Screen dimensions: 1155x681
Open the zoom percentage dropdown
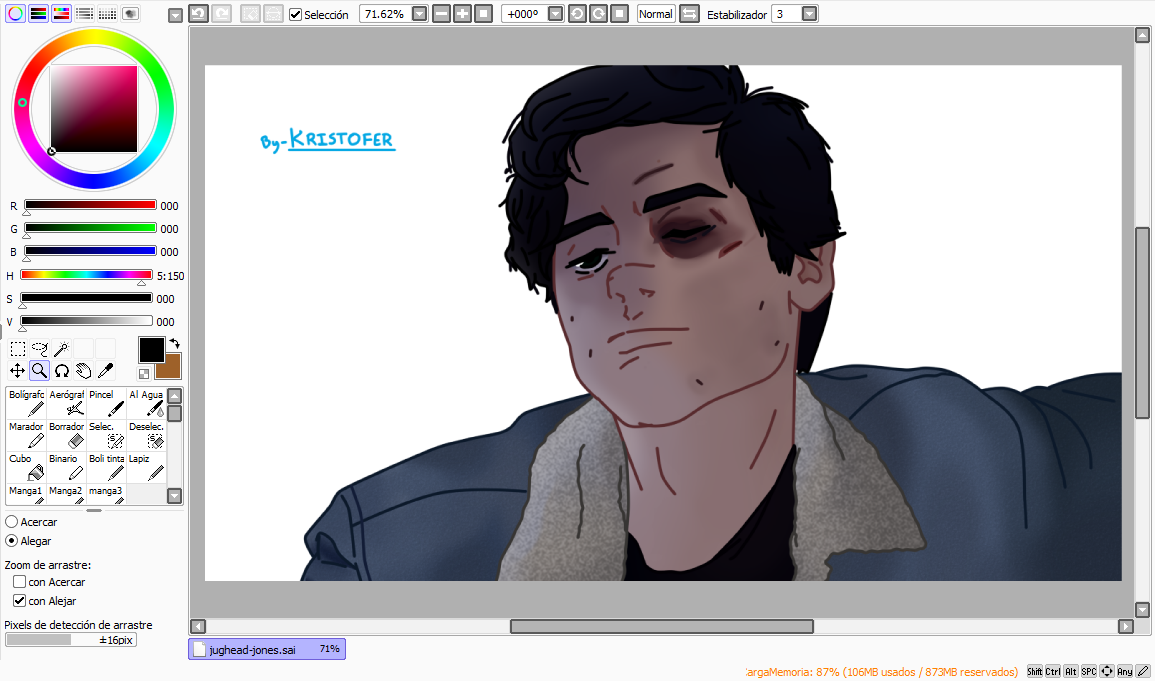(x=419, y=14)
